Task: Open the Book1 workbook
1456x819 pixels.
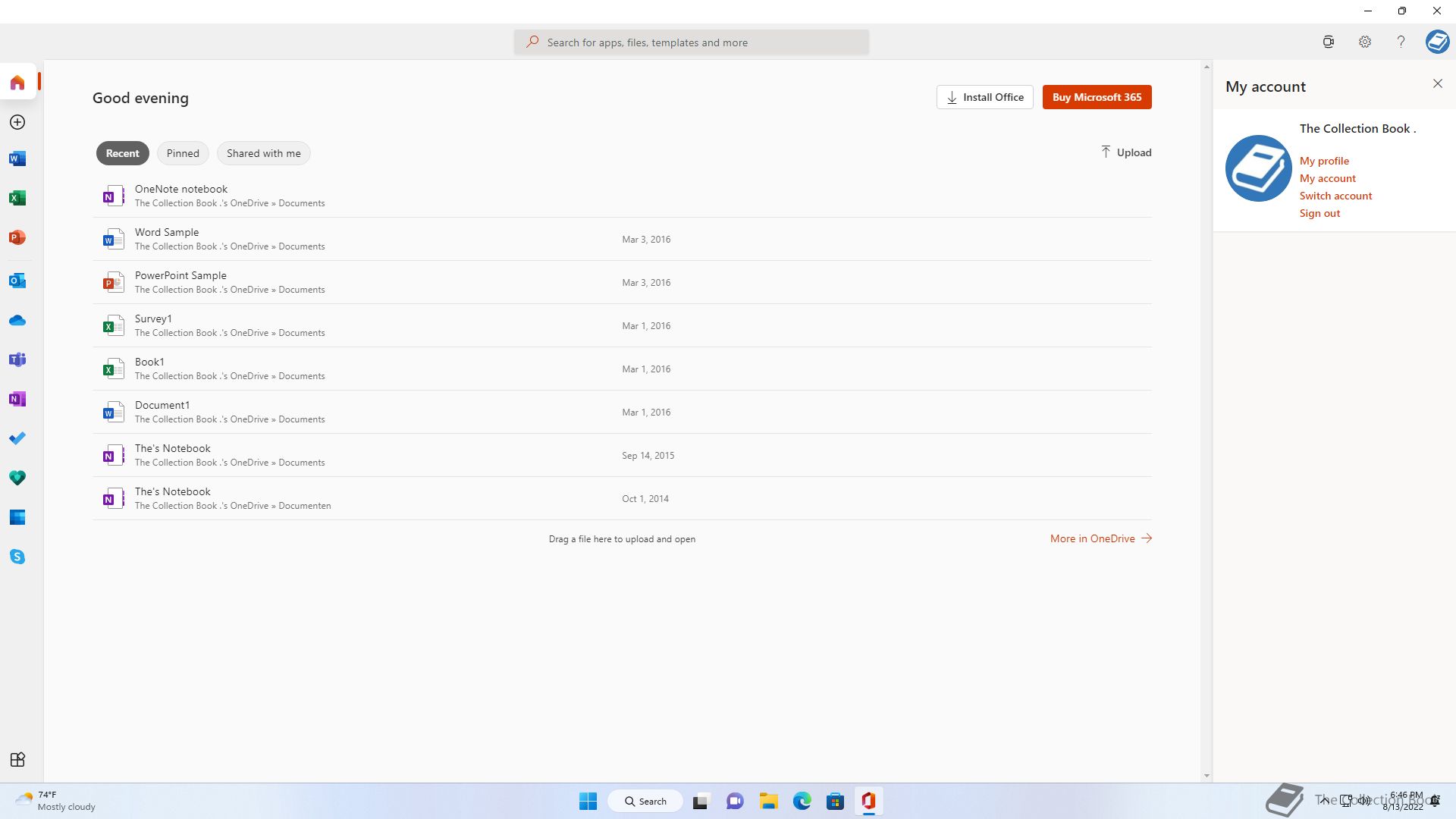Action: tap(622, 369)
